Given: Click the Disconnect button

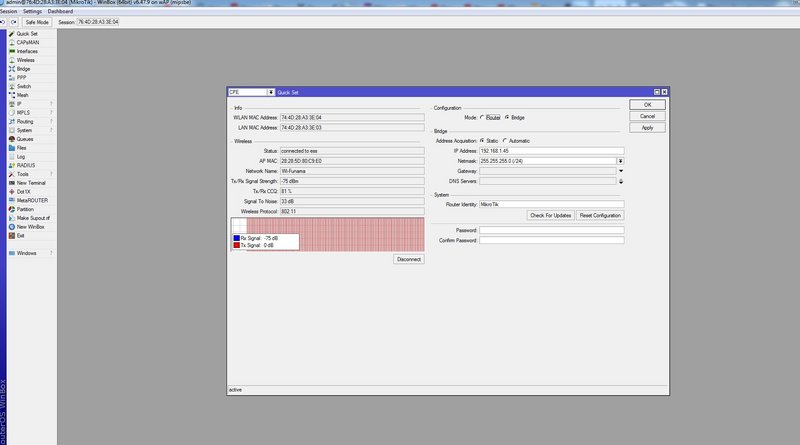Looking at the screenshot, I should point(409,259).
